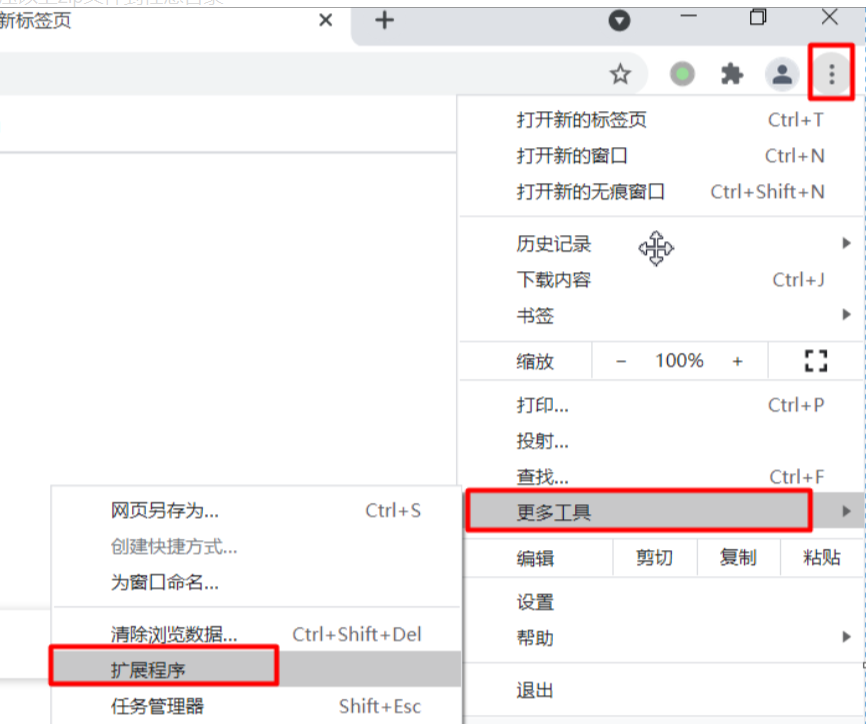Click the 创建快捷方式... entry
Screen dimensions: 866x724
click(256, 547)
